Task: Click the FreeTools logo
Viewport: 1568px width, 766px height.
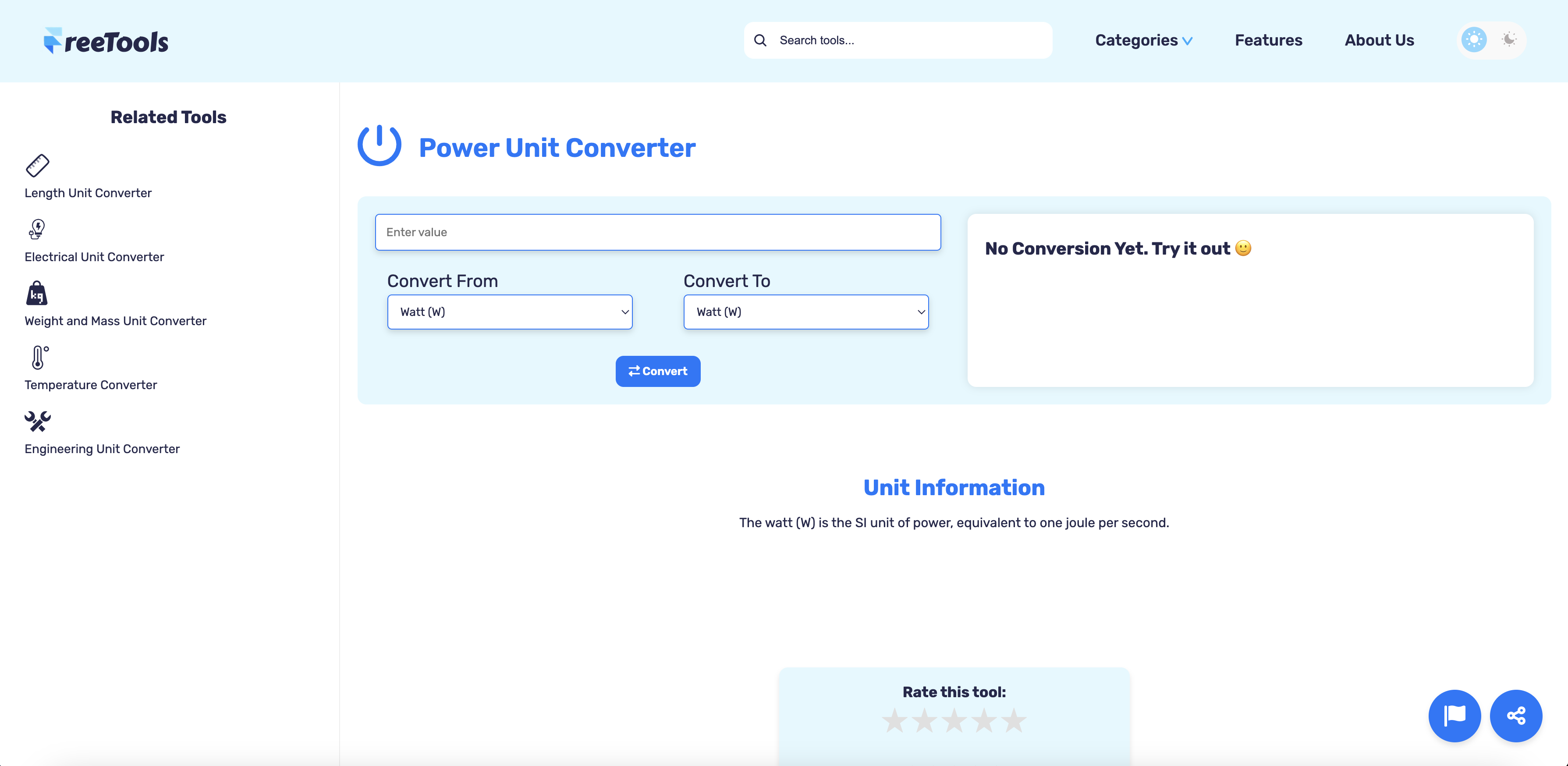Action: 106,40
